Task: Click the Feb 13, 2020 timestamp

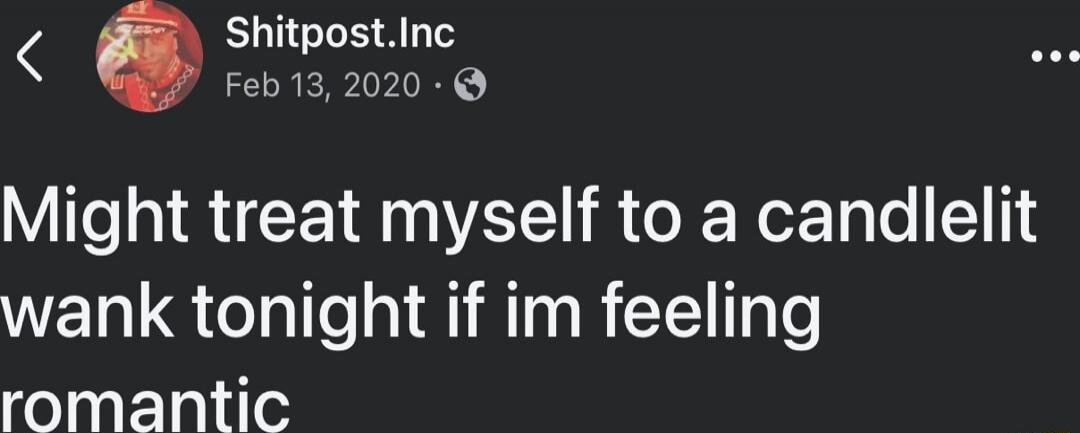Action: [x=323, y=89]
